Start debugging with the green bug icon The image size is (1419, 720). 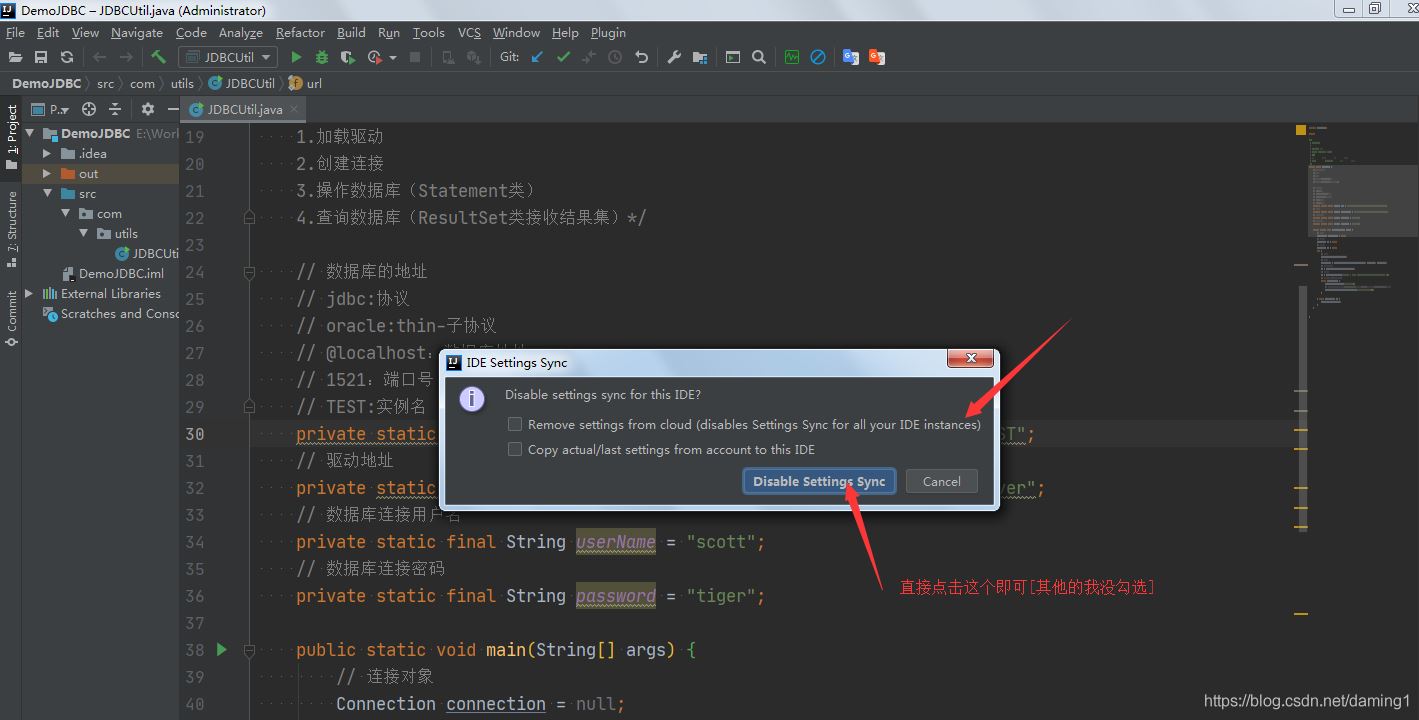tap(322, 57)
